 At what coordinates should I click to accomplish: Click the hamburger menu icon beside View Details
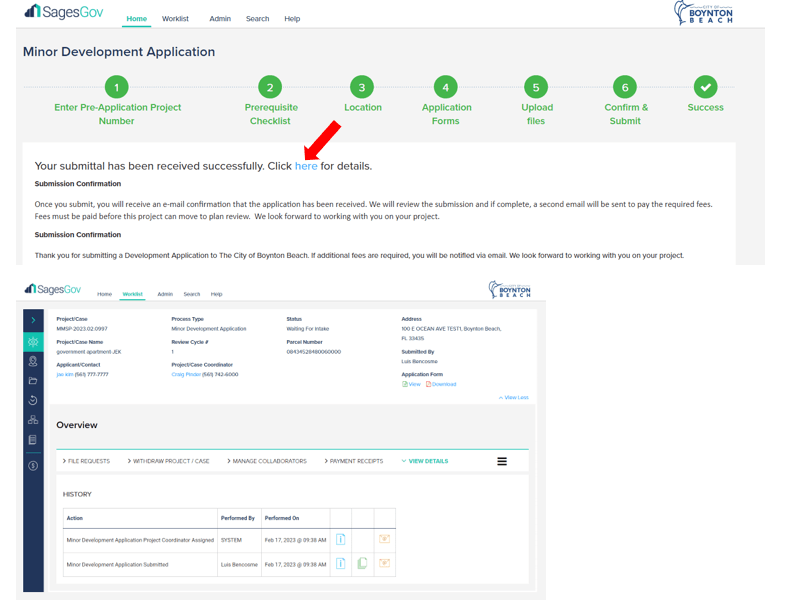502,461
